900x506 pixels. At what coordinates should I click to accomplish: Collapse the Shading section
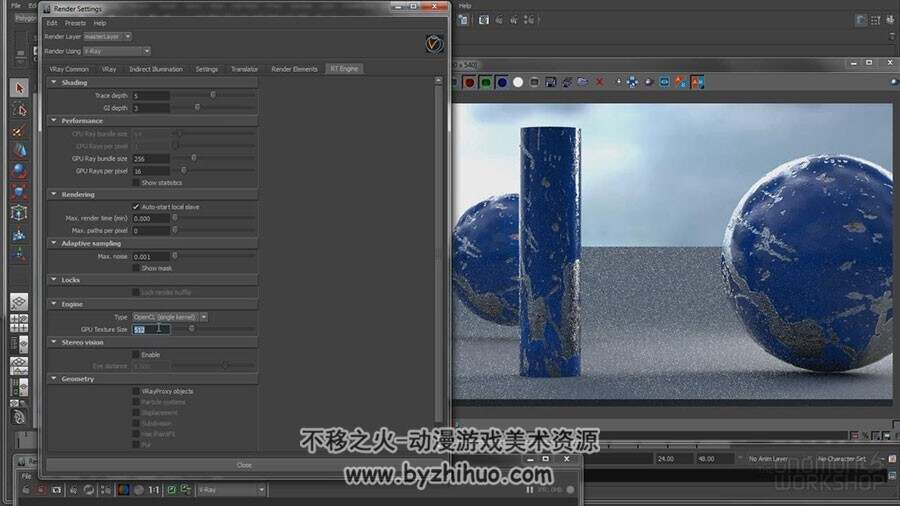pos(54,82)
